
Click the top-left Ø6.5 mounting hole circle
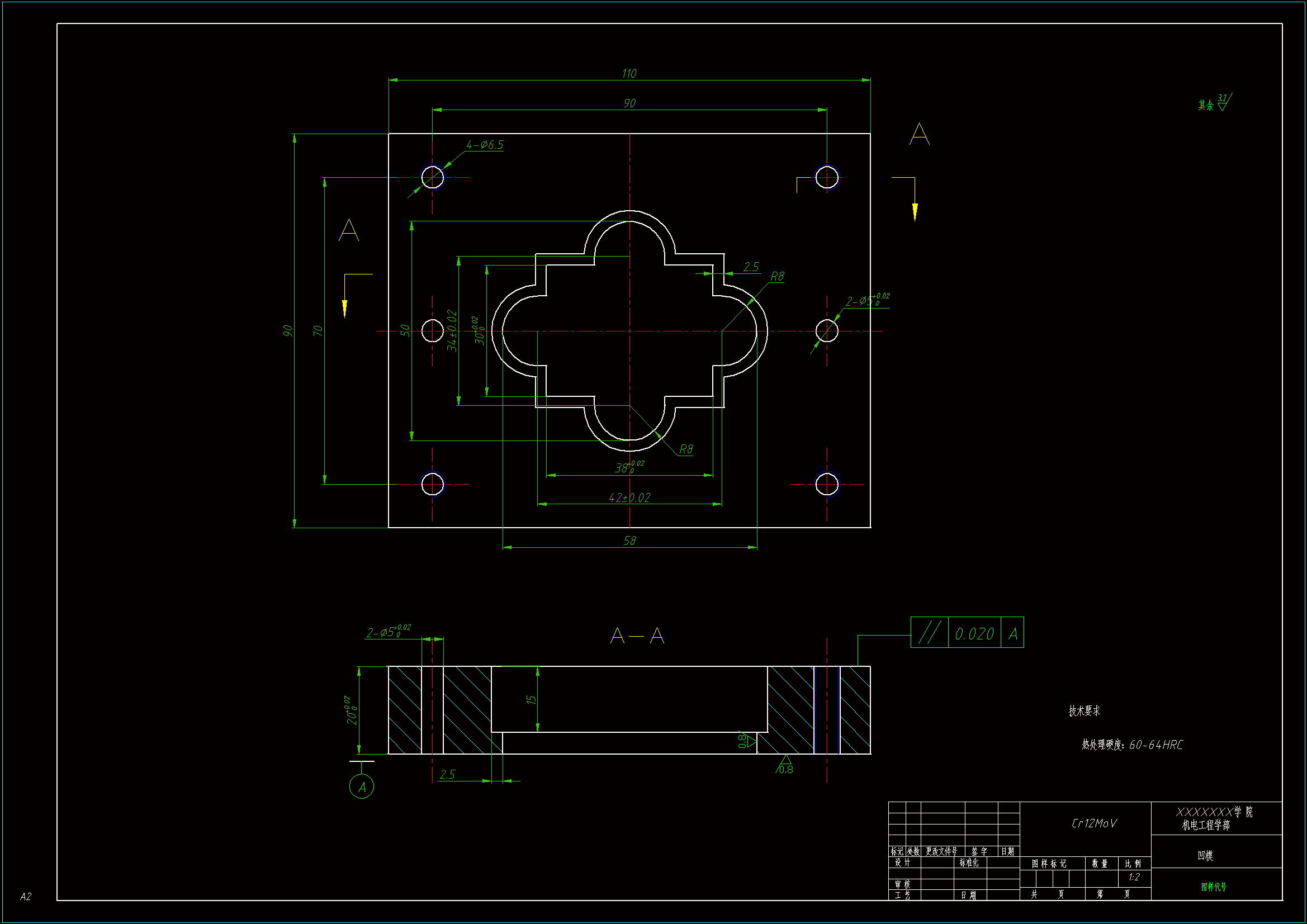pos(432,177)
